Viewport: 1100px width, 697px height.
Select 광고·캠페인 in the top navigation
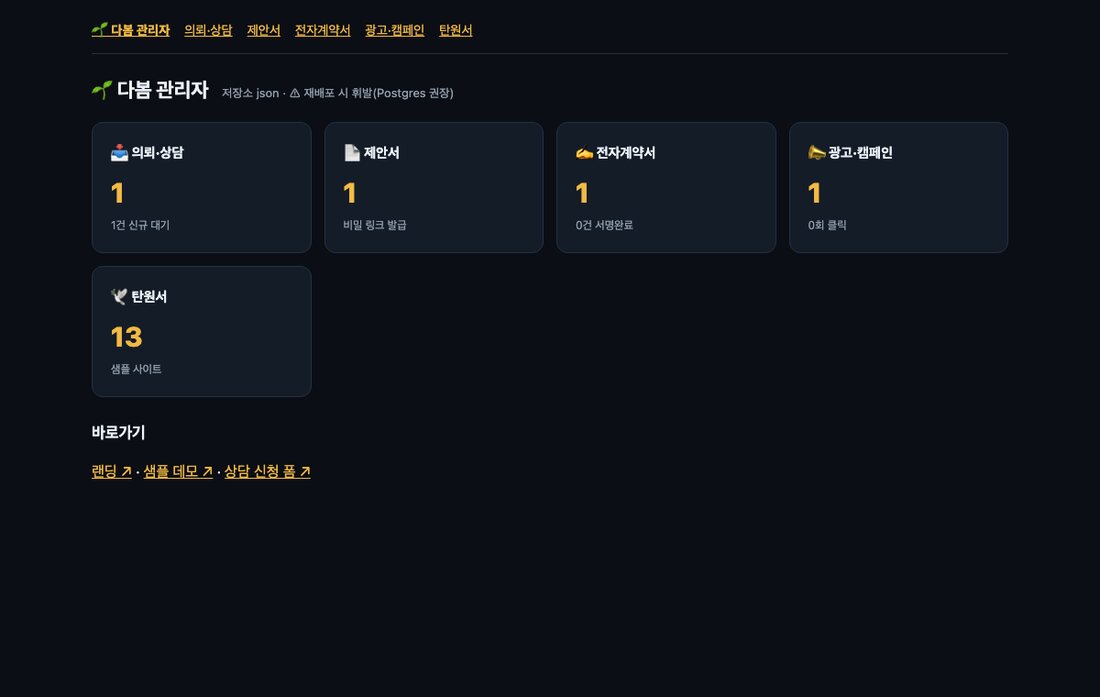click(x=394, y=30)
